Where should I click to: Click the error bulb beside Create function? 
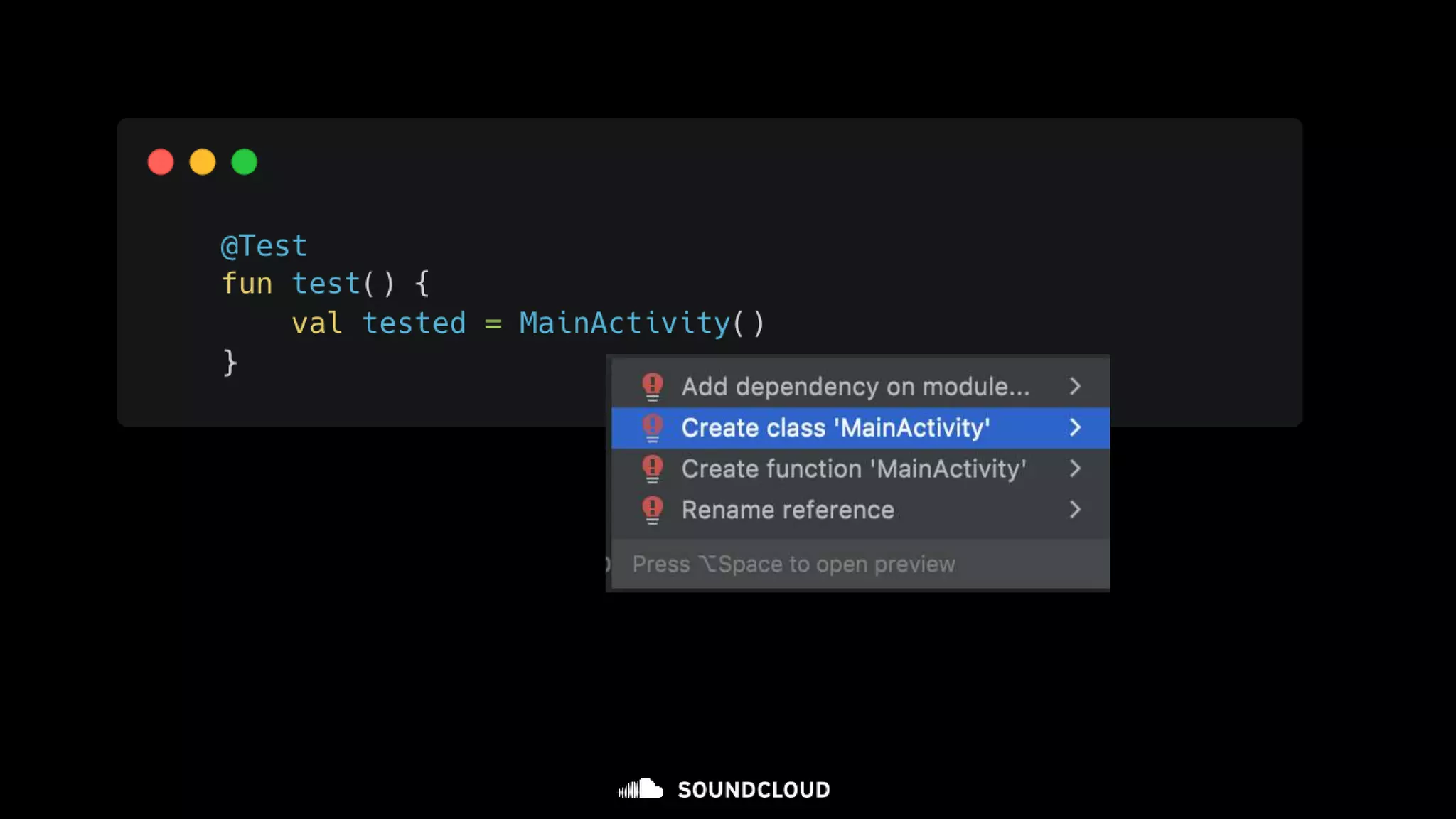[652, 469]
